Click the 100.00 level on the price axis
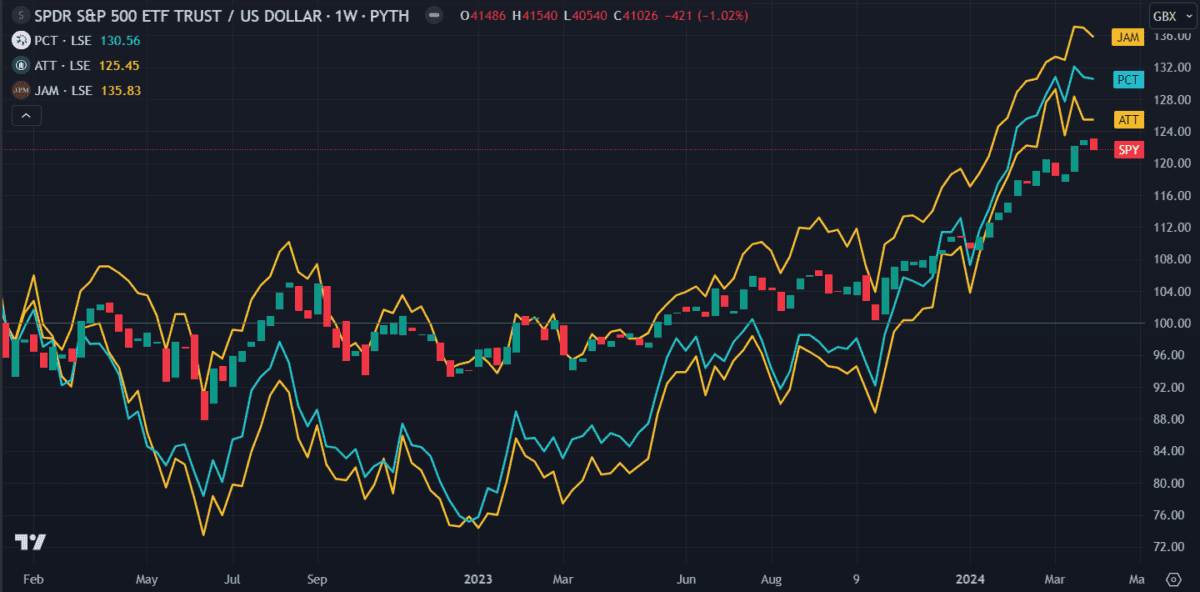Image resolution: width=1200 pixels, height=592 pixels. (x=1170, y=324)
